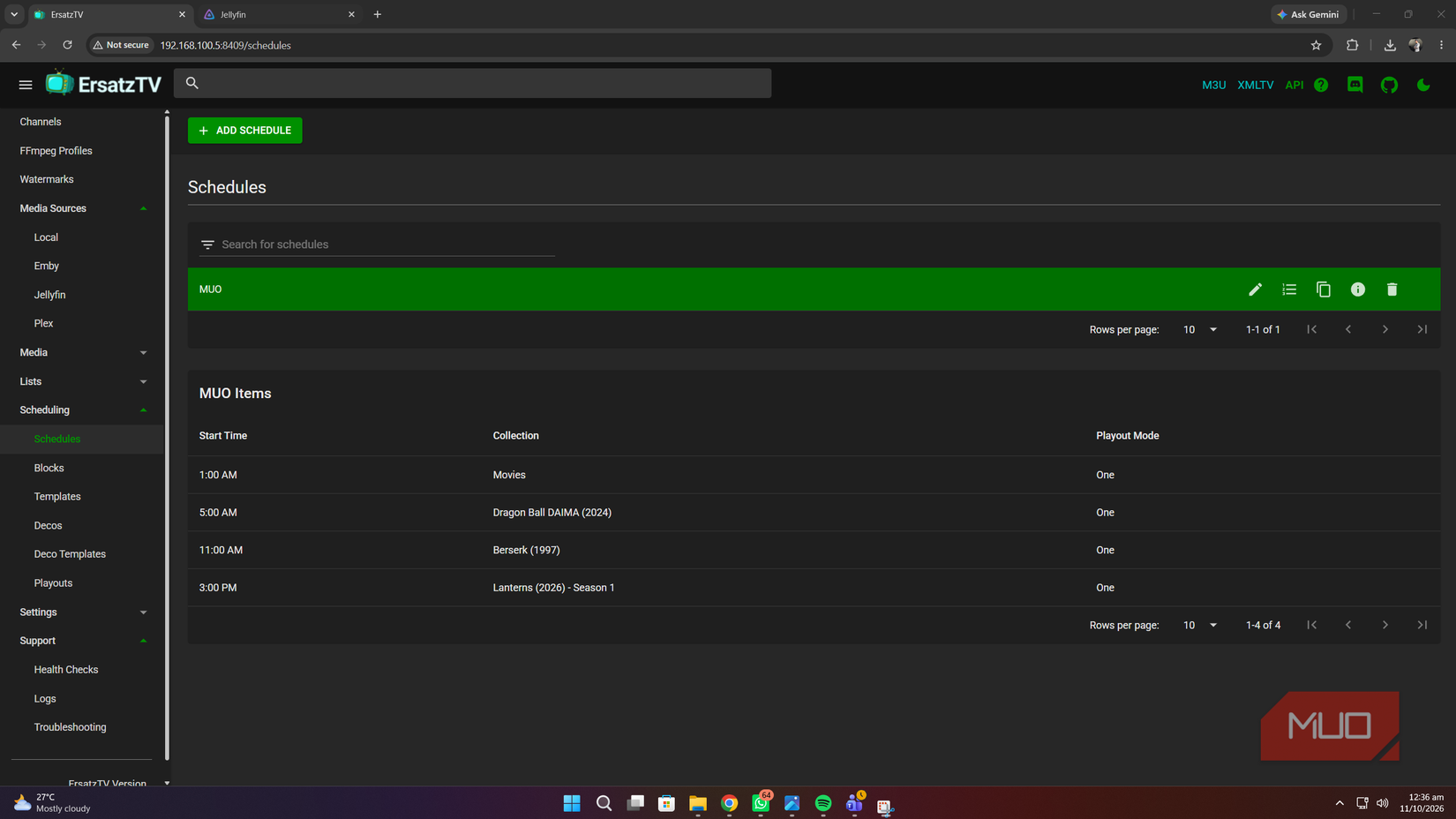Open the Discord chat icon
Viewport: 1456px width, 819px height.
point(1355,85)
